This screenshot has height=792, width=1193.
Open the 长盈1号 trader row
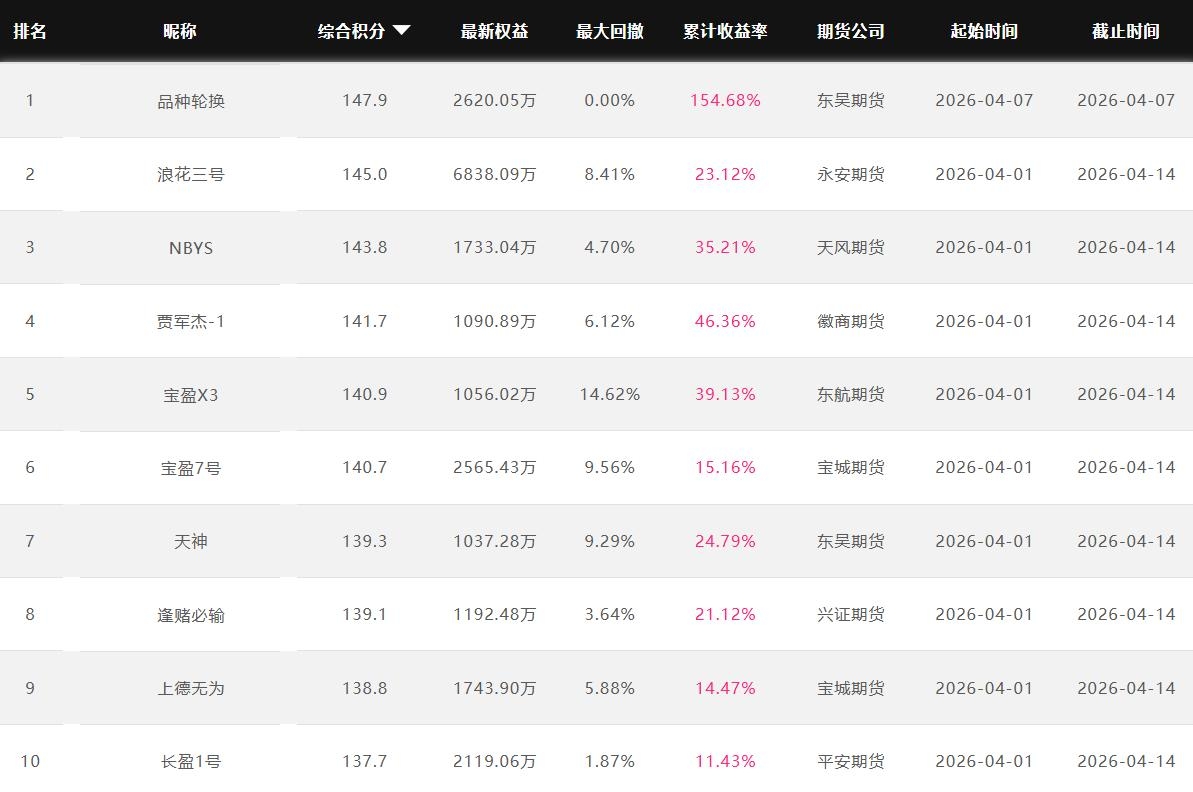pos(191,762)
